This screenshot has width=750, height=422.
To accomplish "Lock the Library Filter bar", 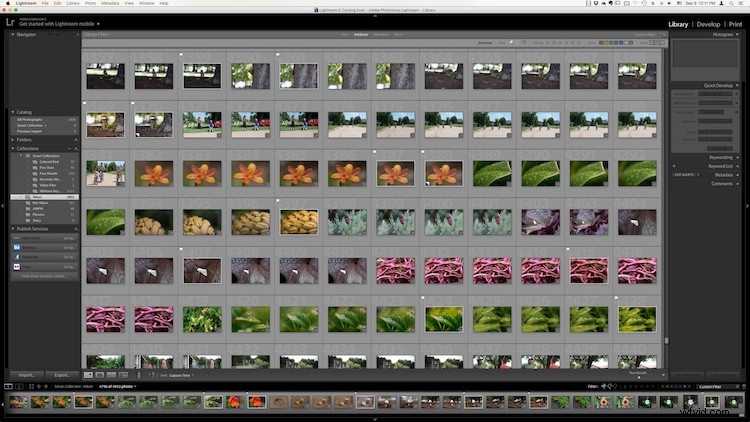I will tap(664, 34).
